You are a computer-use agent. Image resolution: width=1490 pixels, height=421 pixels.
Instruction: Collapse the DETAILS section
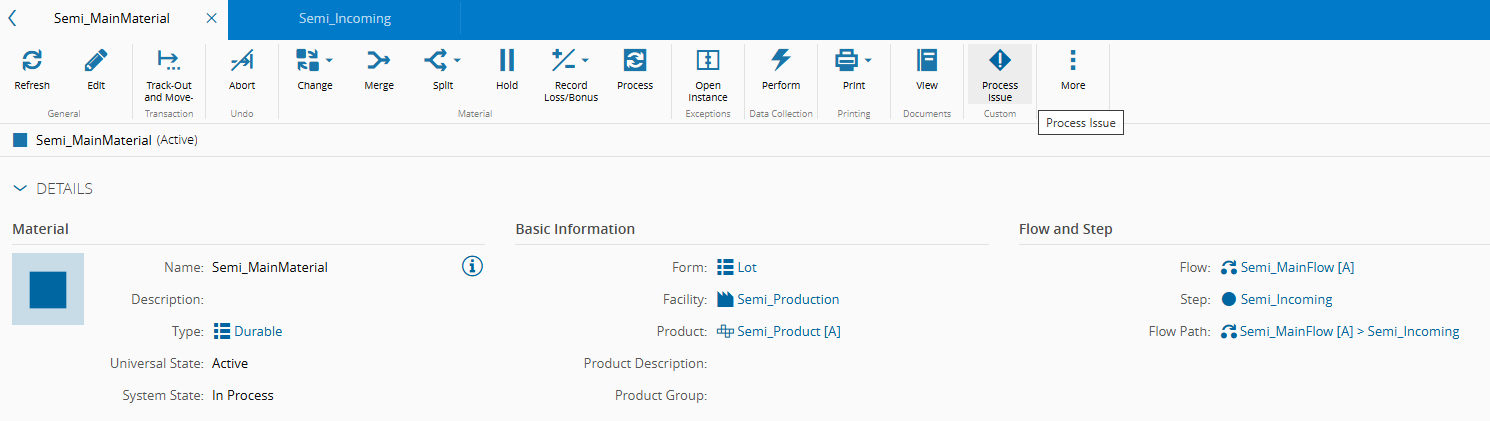click(20, 188)
